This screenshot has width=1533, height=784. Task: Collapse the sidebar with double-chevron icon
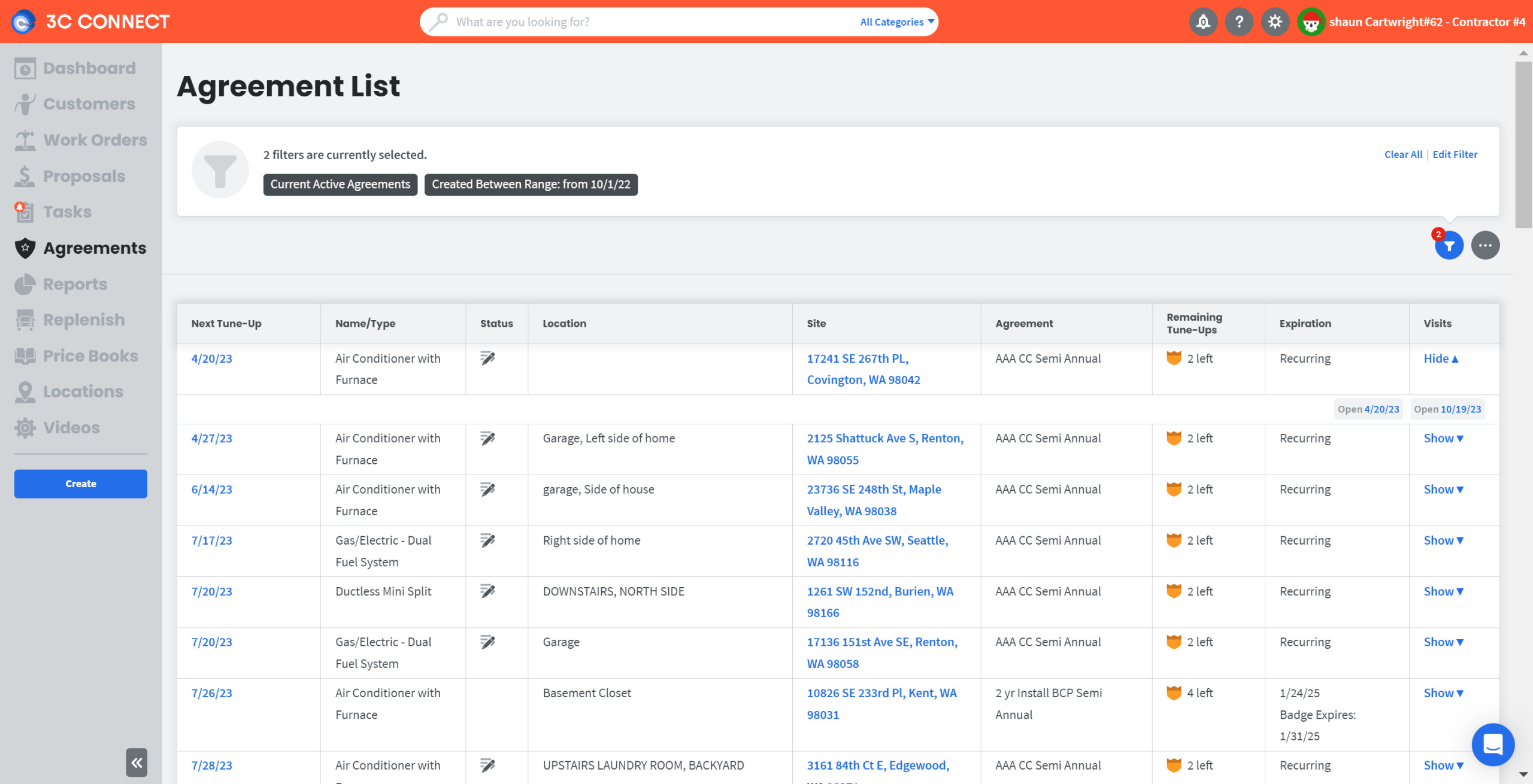pyautogui.click(x=137, y=762)
